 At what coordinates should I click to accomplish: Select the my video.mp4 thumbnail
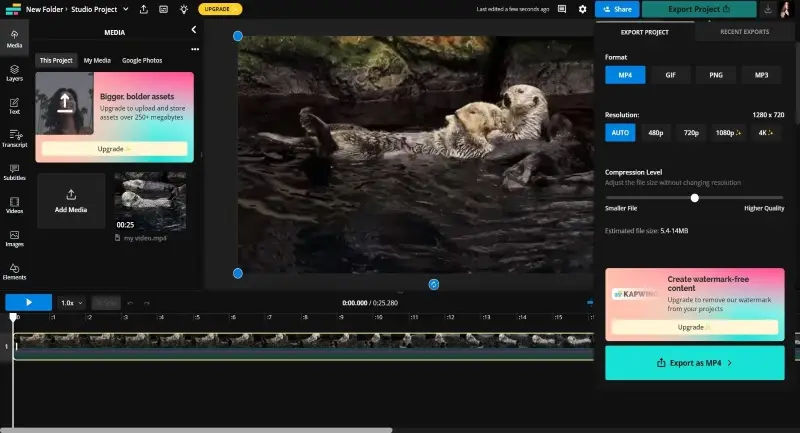tap(150, 201)
